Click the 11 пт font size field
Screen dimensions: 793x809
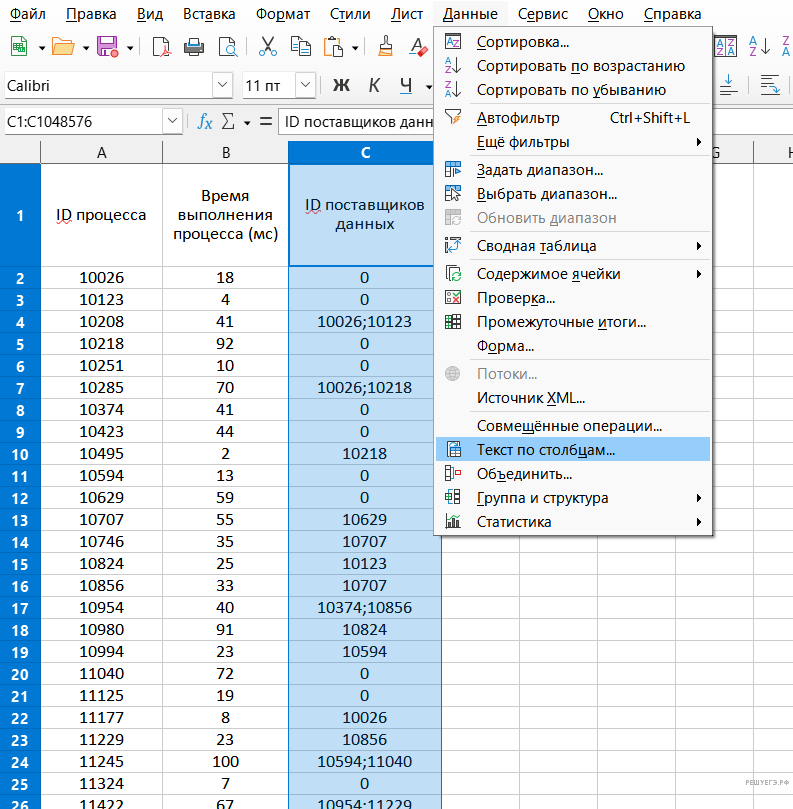(x=269, y=85)
